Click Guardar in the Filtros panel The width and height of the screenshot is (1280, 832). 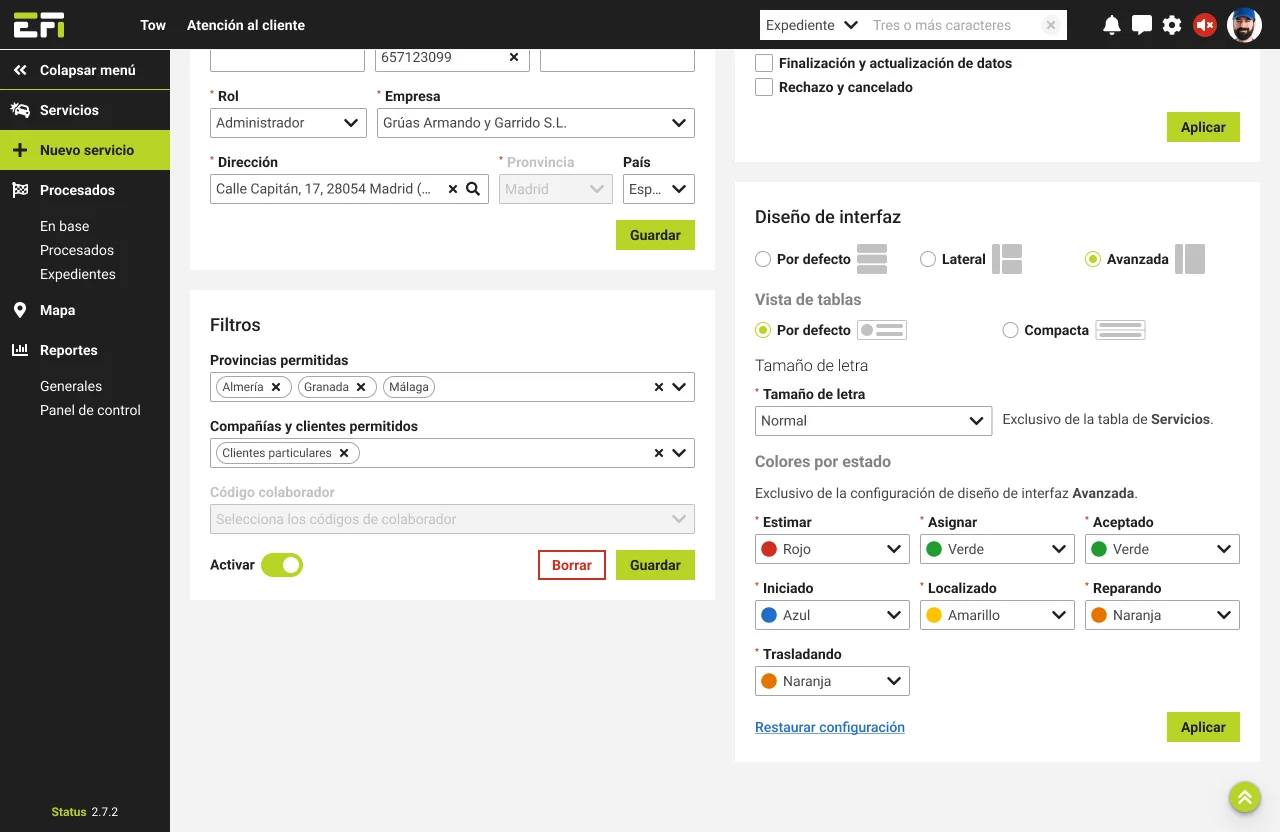[655, 565]
